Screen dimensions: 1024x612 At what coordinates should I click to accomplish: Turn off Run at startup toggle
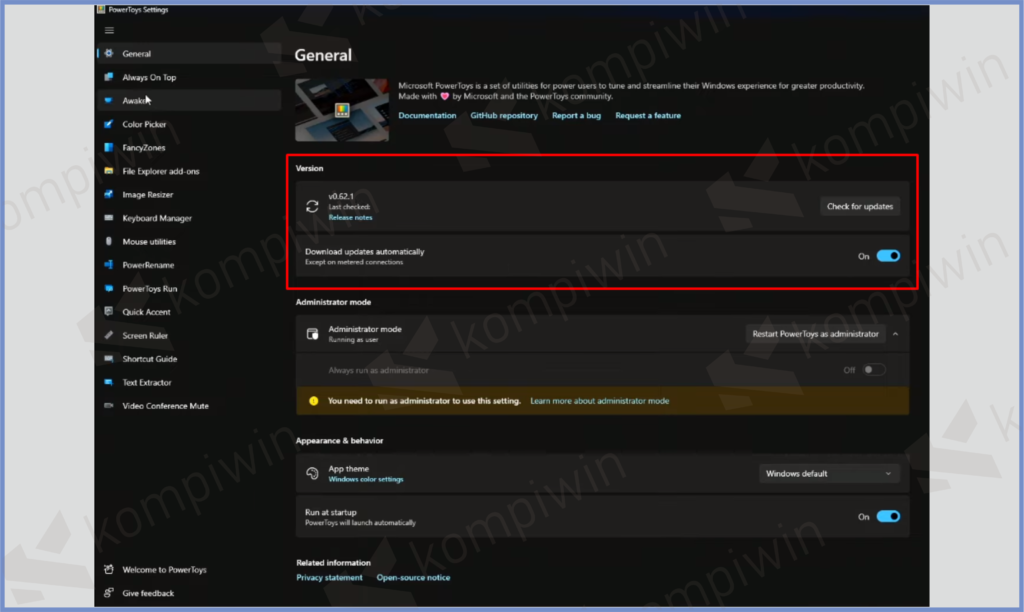tap(888, 517)
